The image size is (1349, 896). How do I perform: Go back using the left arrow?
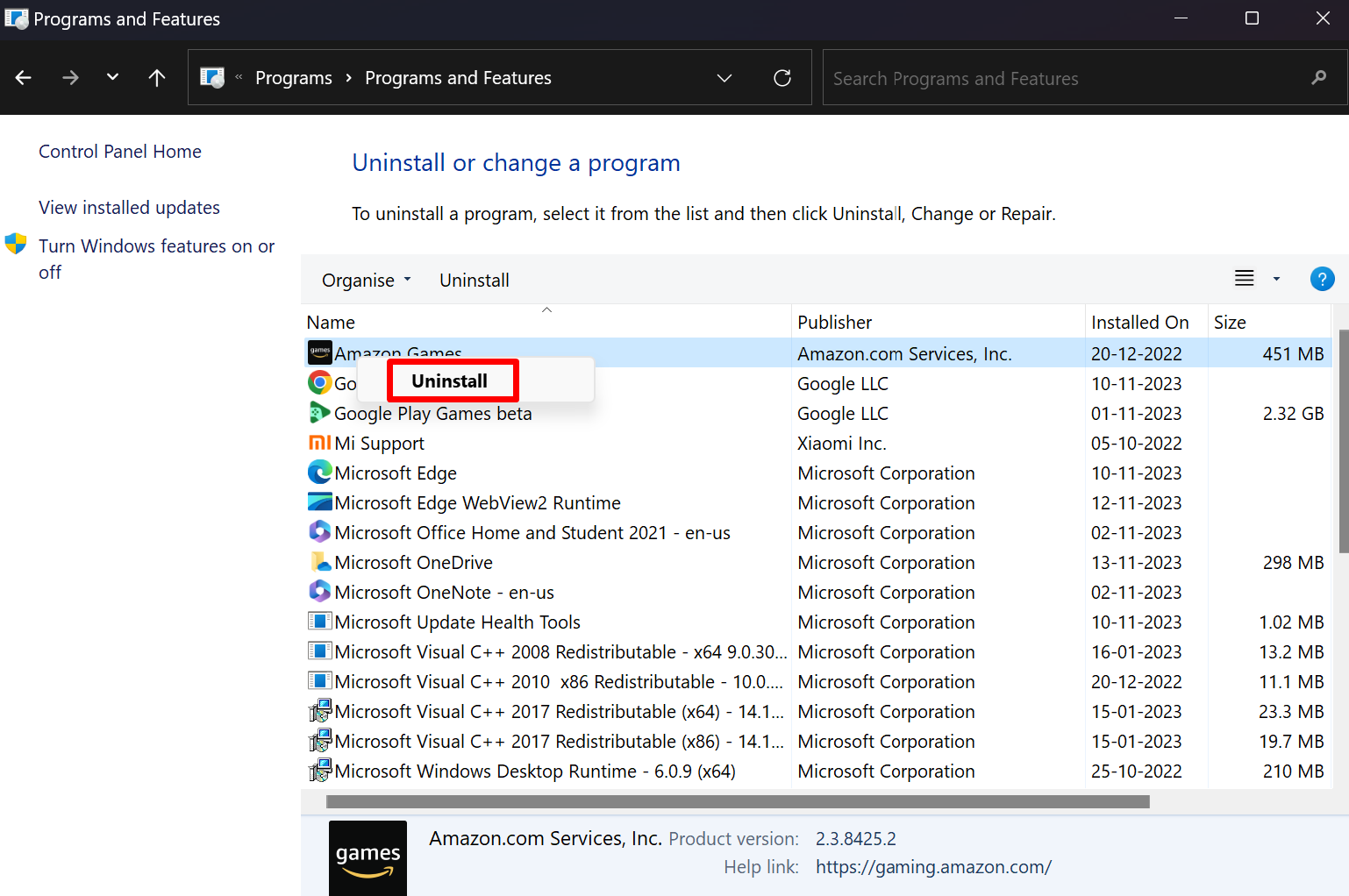click(x=24, y=78)
